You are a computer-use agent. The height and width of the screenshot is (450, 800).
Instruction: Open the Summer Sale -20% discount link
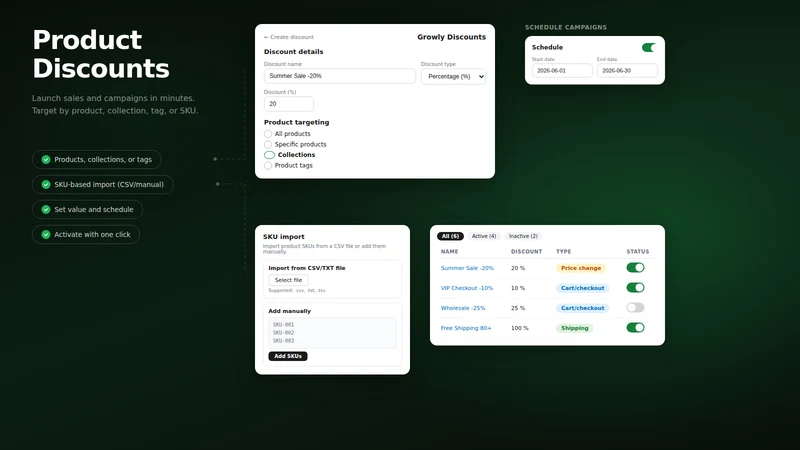pos(467,268)
